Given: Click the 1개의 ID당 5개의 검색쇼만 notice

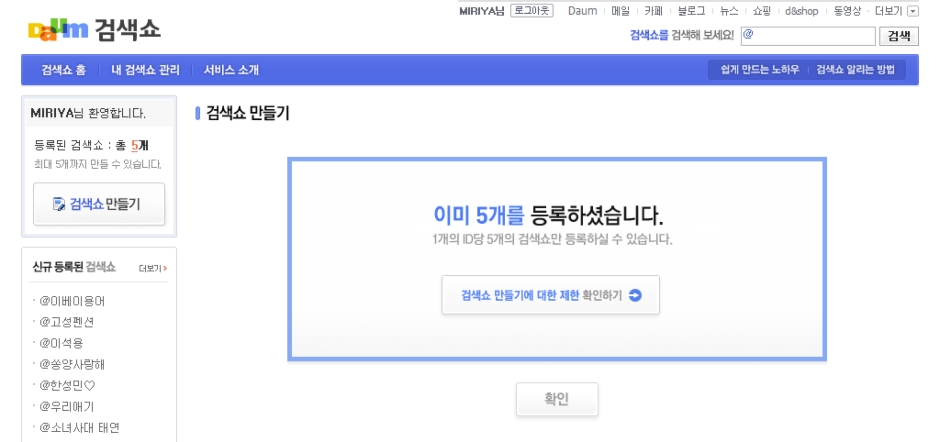Looking at the screenshot, I should [x=552, y=239].
